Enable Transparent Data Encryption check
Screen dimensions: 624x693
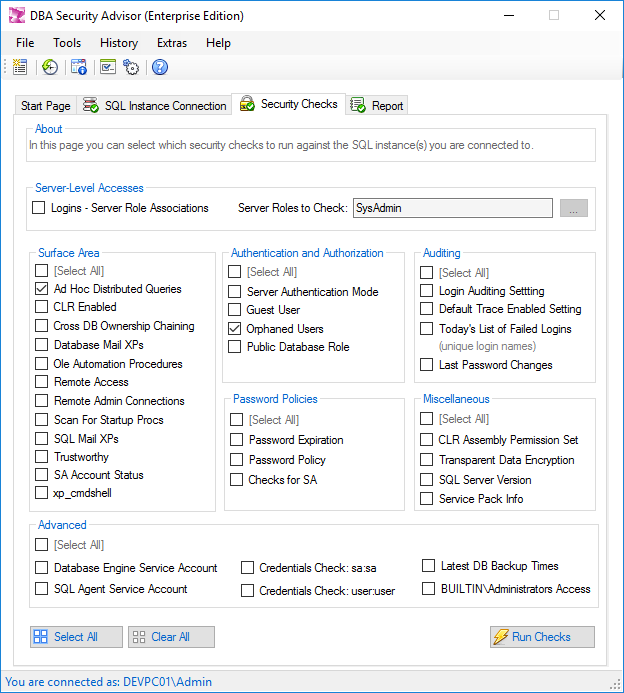click(426, 460)
